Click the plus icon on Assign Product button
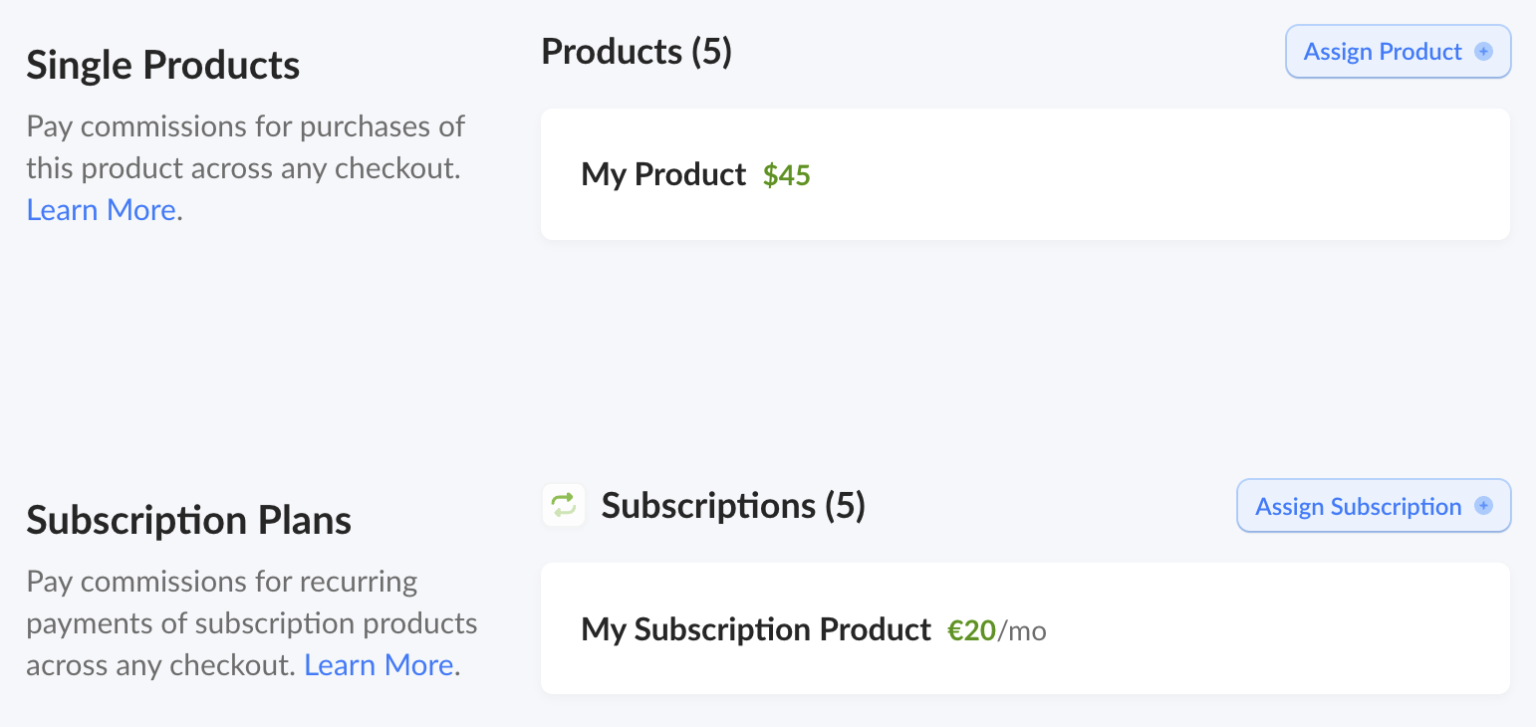 click(1486, 51)
